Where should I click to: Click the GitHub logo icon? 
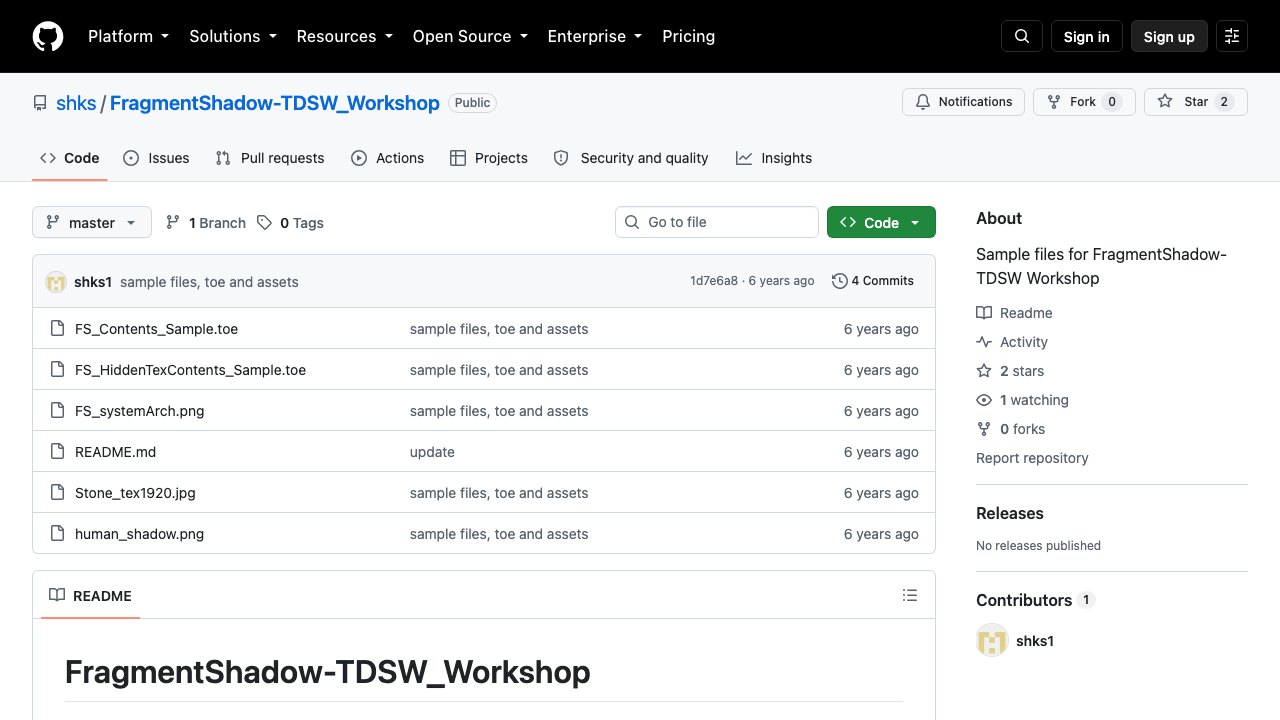(48, 36)
